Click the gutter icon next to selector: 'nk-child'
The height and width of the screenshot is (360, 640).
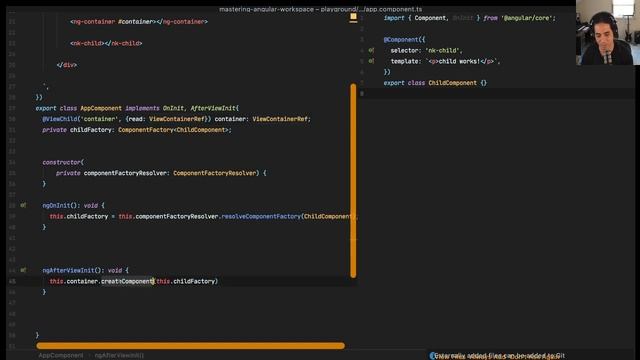tap(371, 50)
